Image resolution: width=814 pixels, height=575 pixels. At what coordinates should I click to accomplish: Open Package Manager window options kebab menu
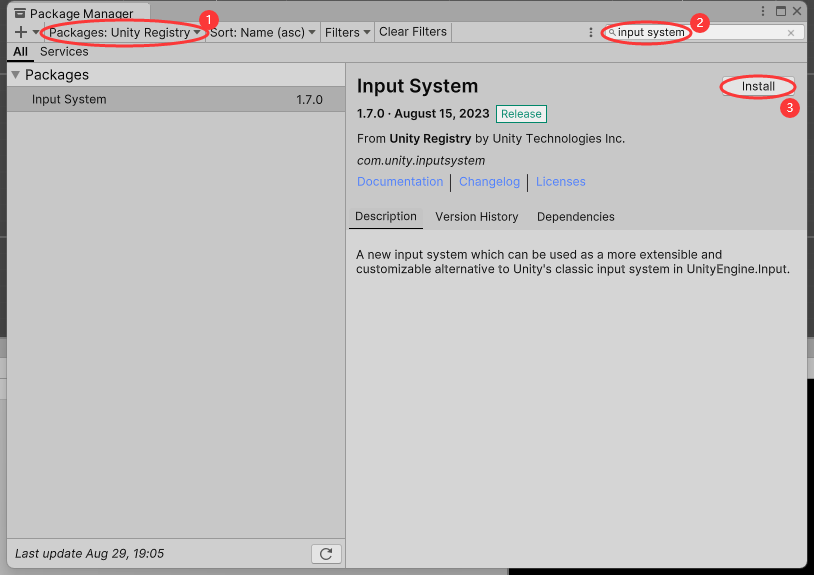(x=763, y=11)
